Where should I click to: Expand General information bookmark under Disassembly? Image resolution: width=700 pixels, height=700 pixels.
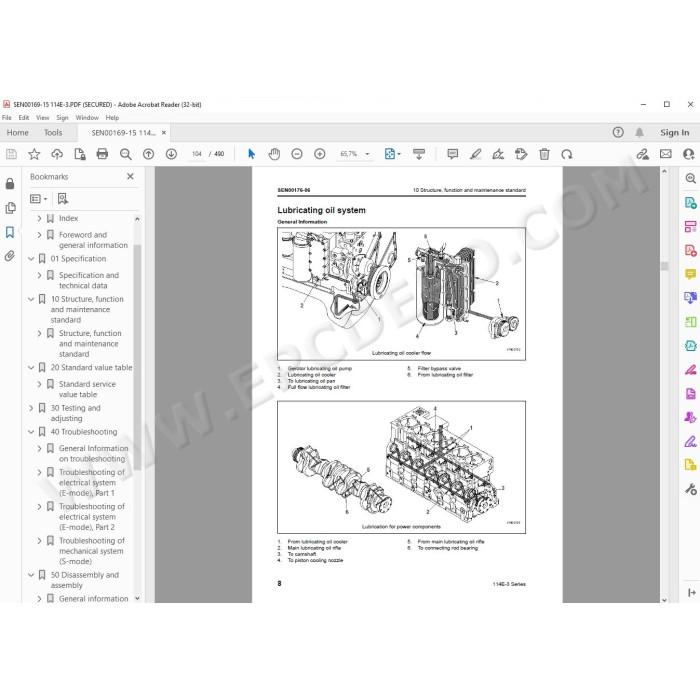(x=39, y=599)
